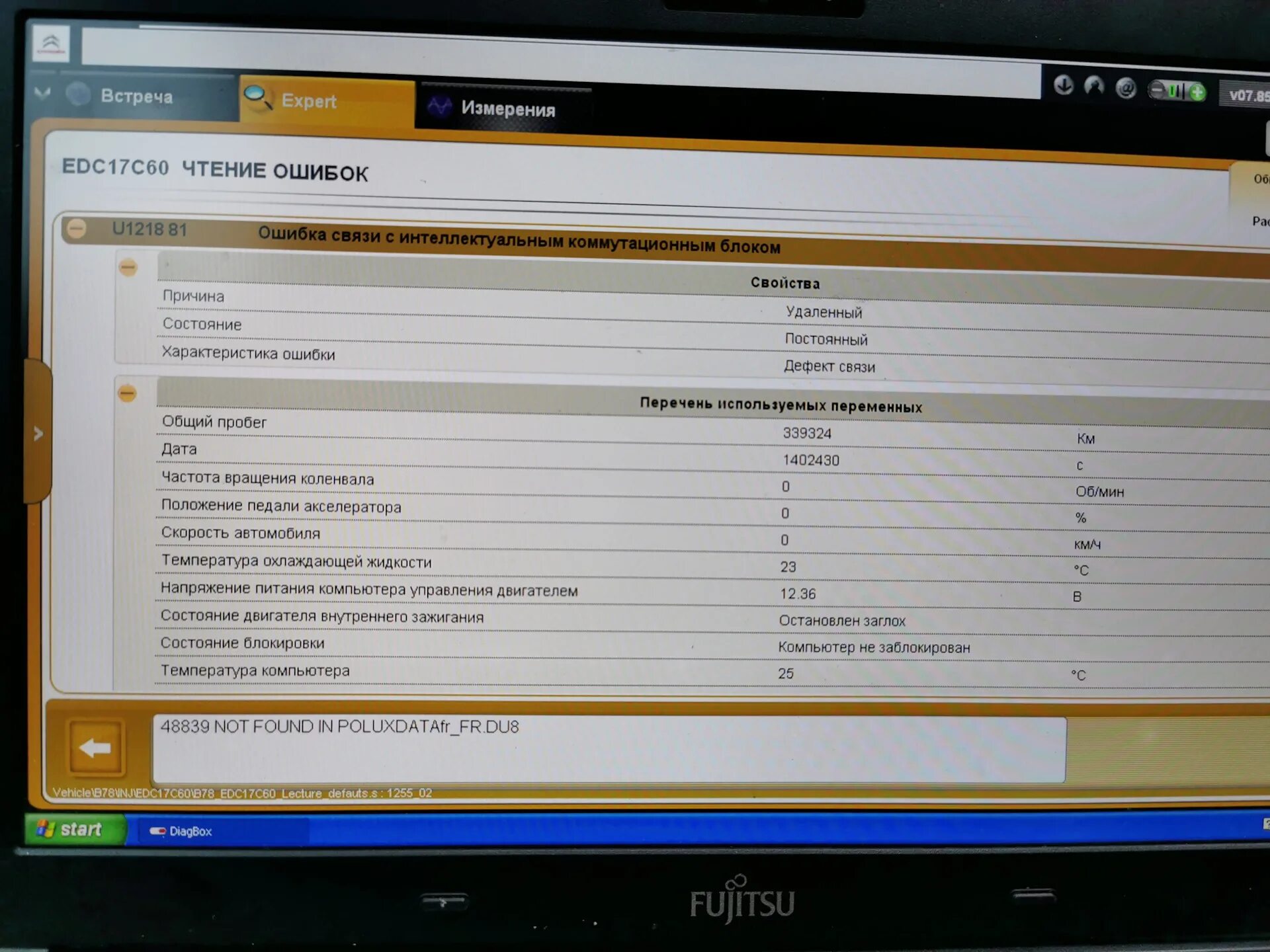Collapse the U1218 81 fault entry
The image size is (1270, 952).
(77, 229)
